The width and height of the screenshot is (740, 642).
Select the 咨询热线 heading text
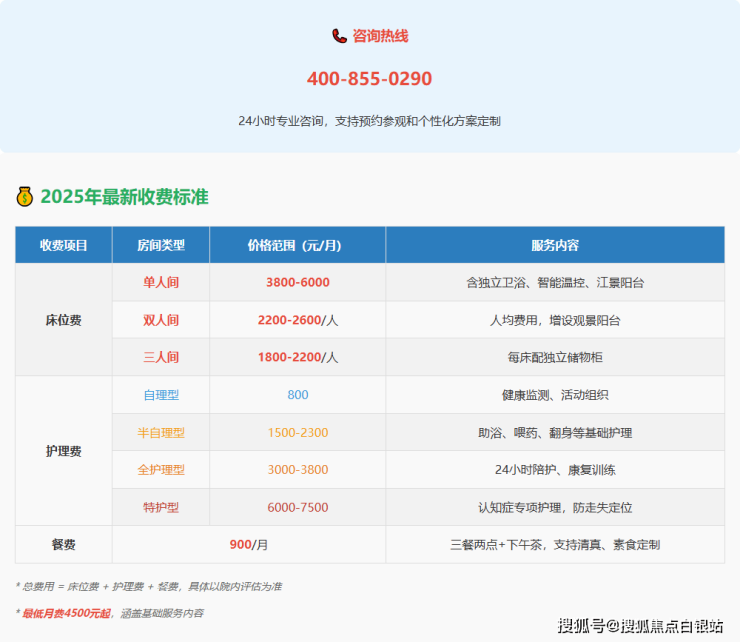pyautogui.click(x=380, y=36)
